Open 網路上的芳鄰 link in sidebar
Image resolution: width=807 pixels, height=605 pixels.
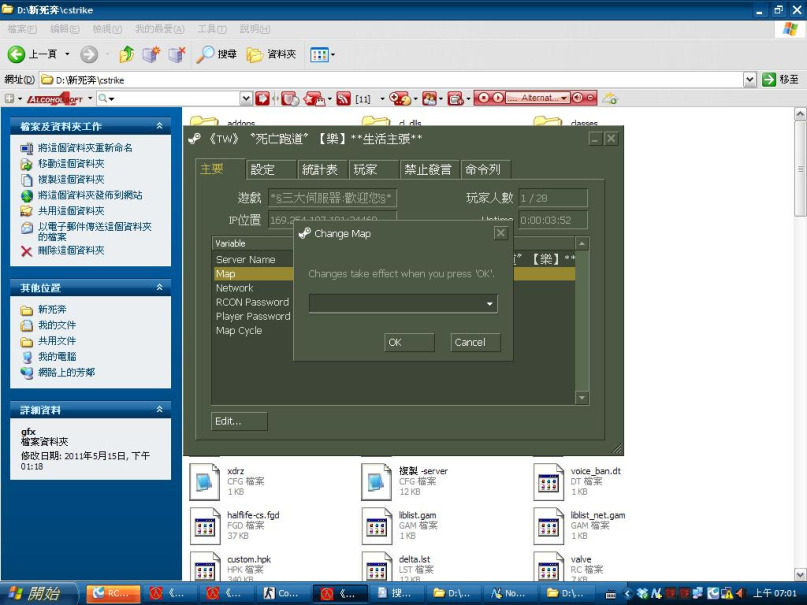click(66, 372)
